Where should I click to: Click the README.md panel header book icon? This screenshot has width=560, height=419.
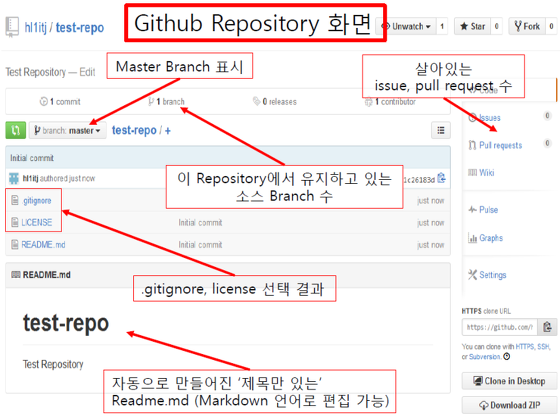(x=16, y=275)
